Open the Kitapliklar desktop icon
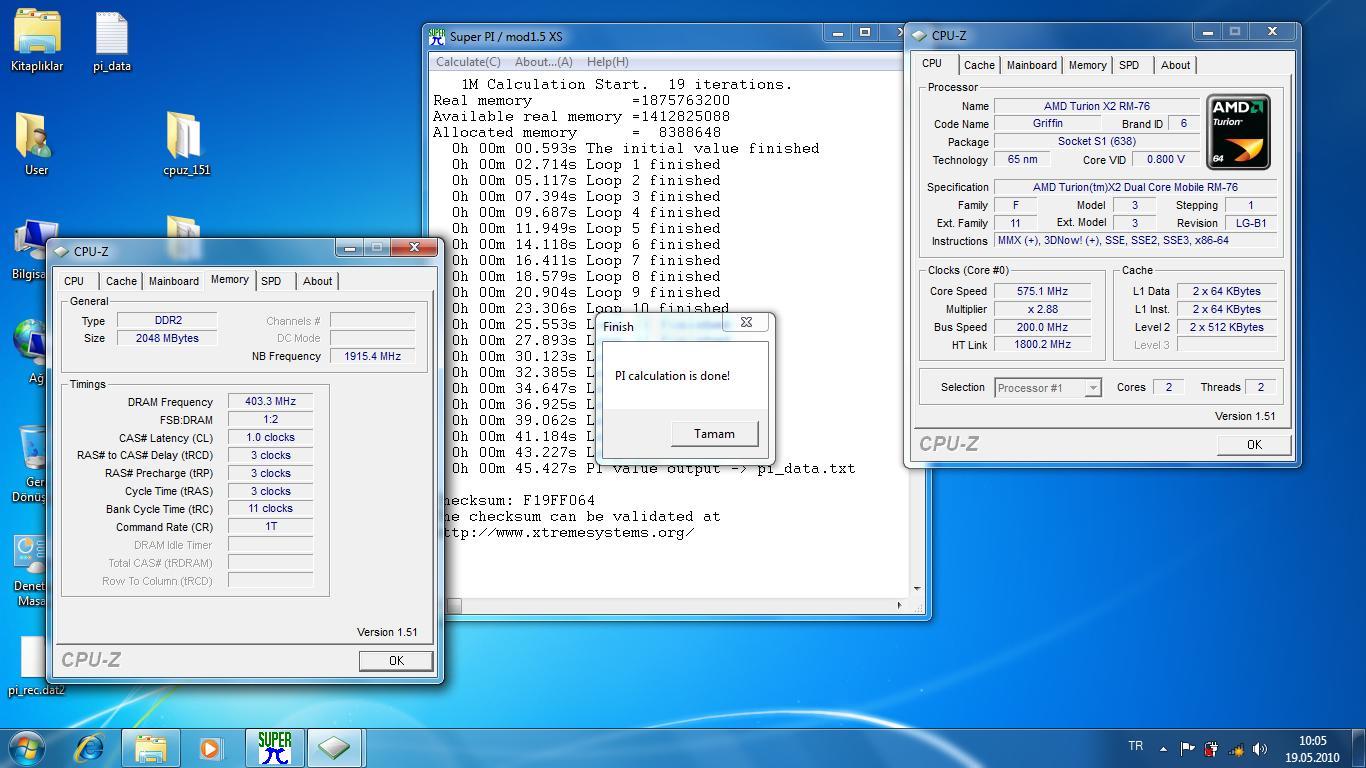The height and width of the screenshot is (768, 1366). click(37, 40)
